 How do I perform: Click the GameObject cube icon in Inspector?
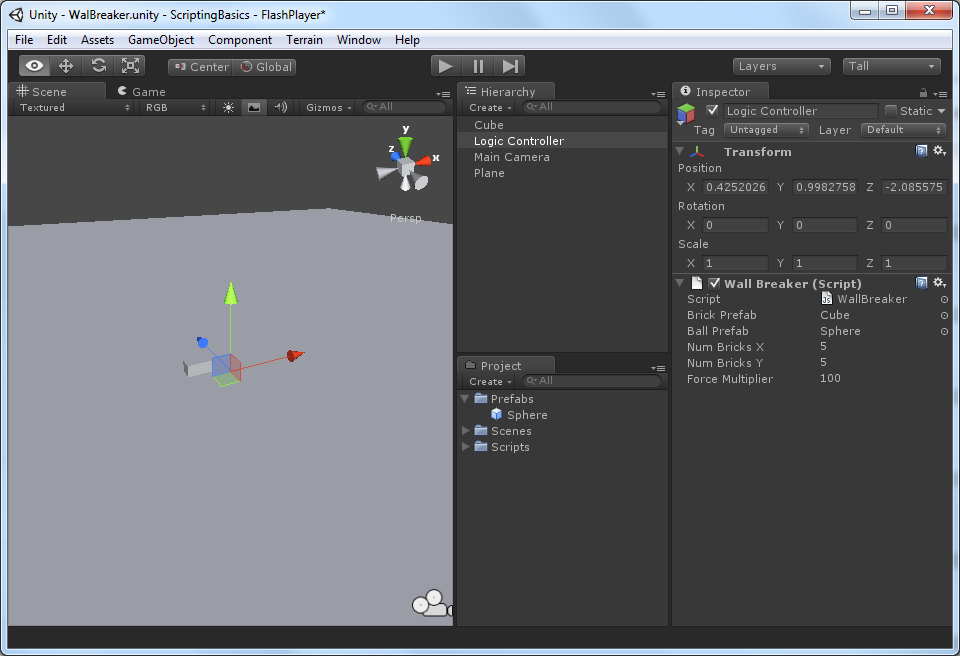[686, 113]
